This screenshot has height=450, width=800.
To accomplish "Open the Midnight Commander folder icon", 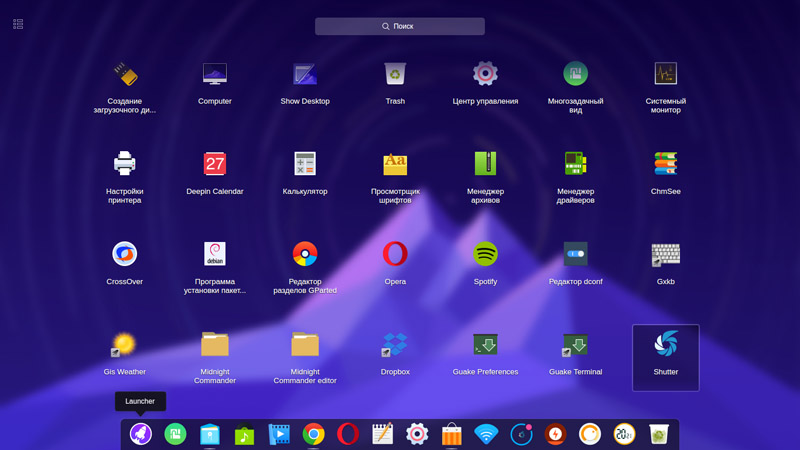I will tap(215, 344).
